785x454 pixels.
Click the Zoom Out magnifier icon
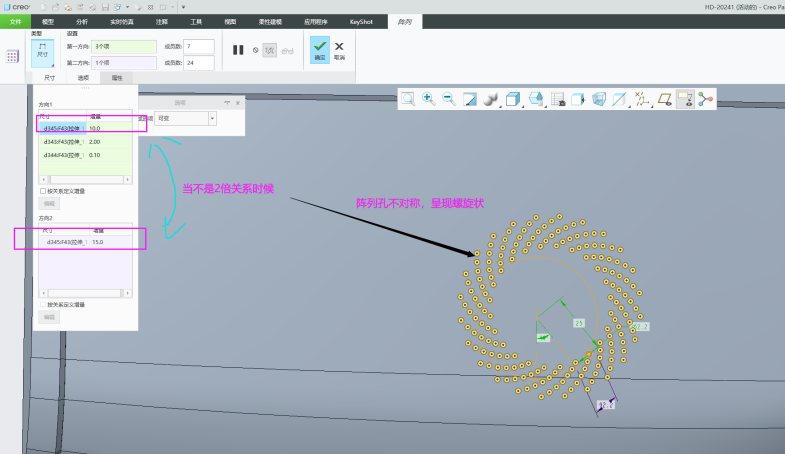pos(449,99)
